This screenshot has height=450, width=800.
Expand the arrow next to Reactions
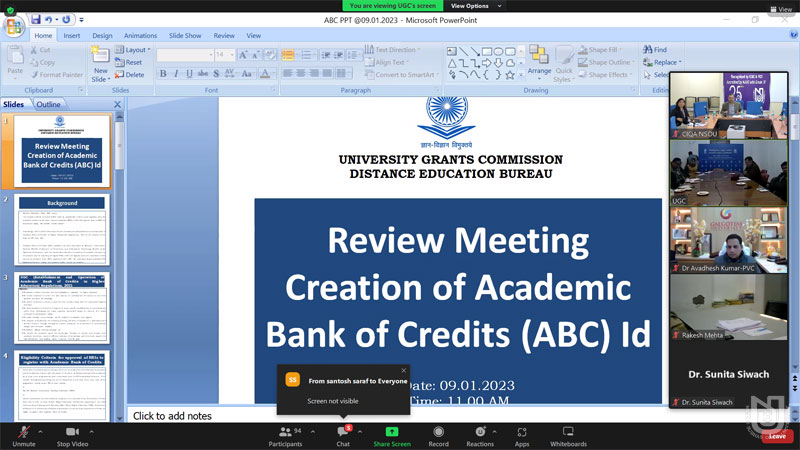pyautogui.click(x=494, y=432)
